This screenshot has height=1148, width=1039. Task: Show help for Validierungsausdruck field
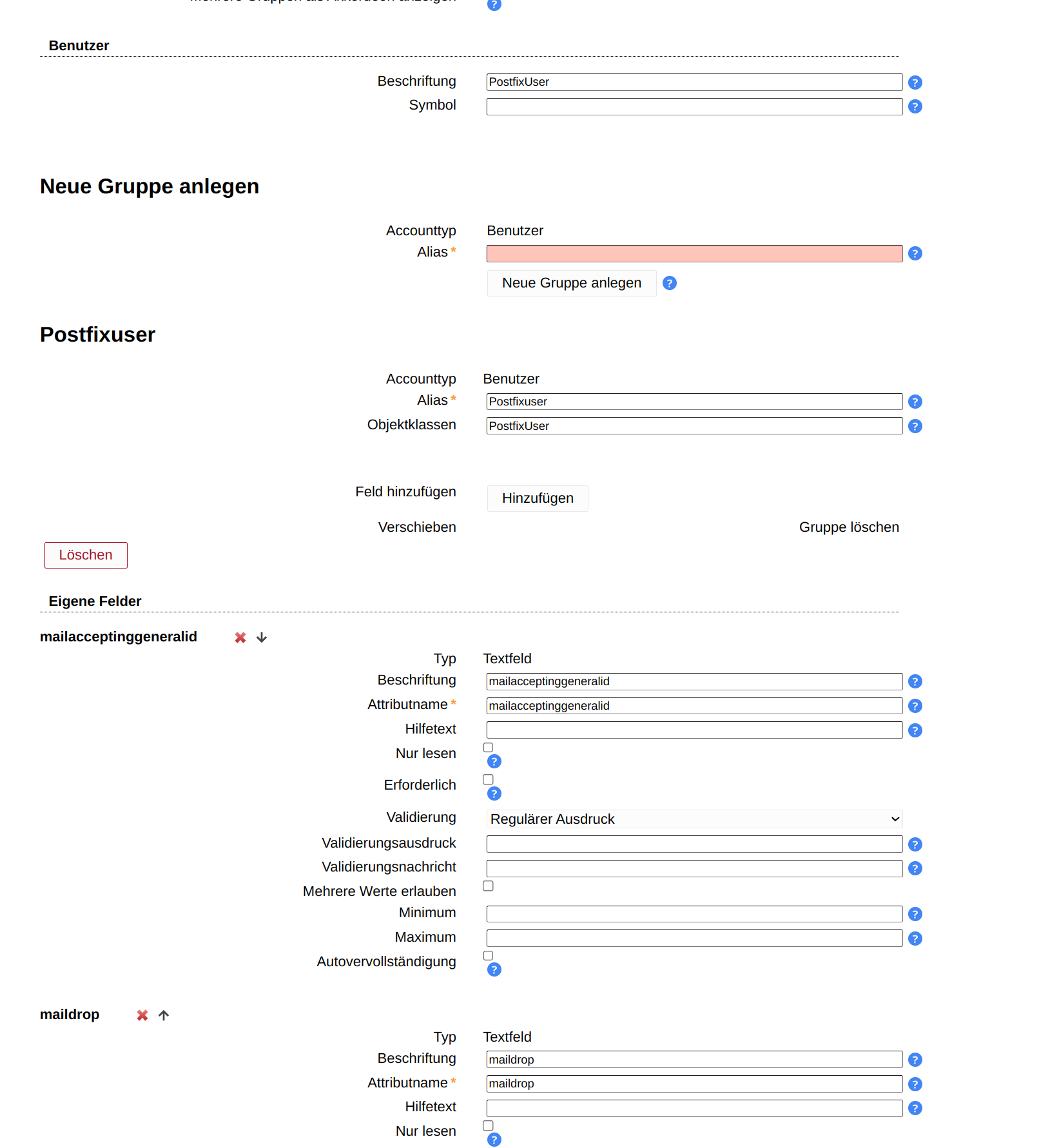[x=915, y=844]
